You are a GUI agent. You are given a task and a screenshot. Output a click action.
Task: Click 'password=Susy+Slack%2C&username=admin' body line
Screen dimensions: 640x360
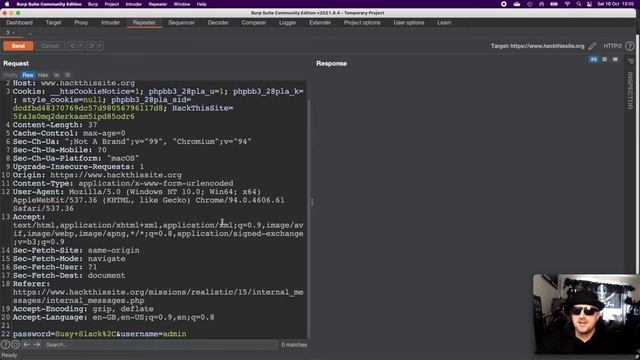tap(100, 334)
